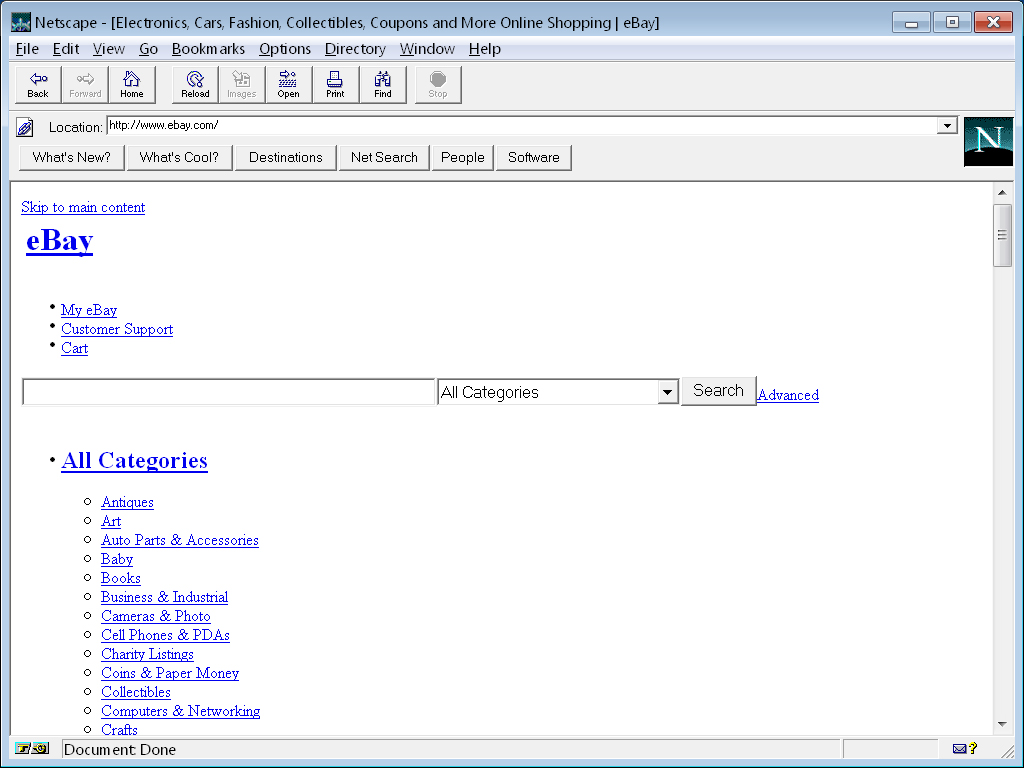
Task: Click the Print toolbar icon
Action: 335,85
